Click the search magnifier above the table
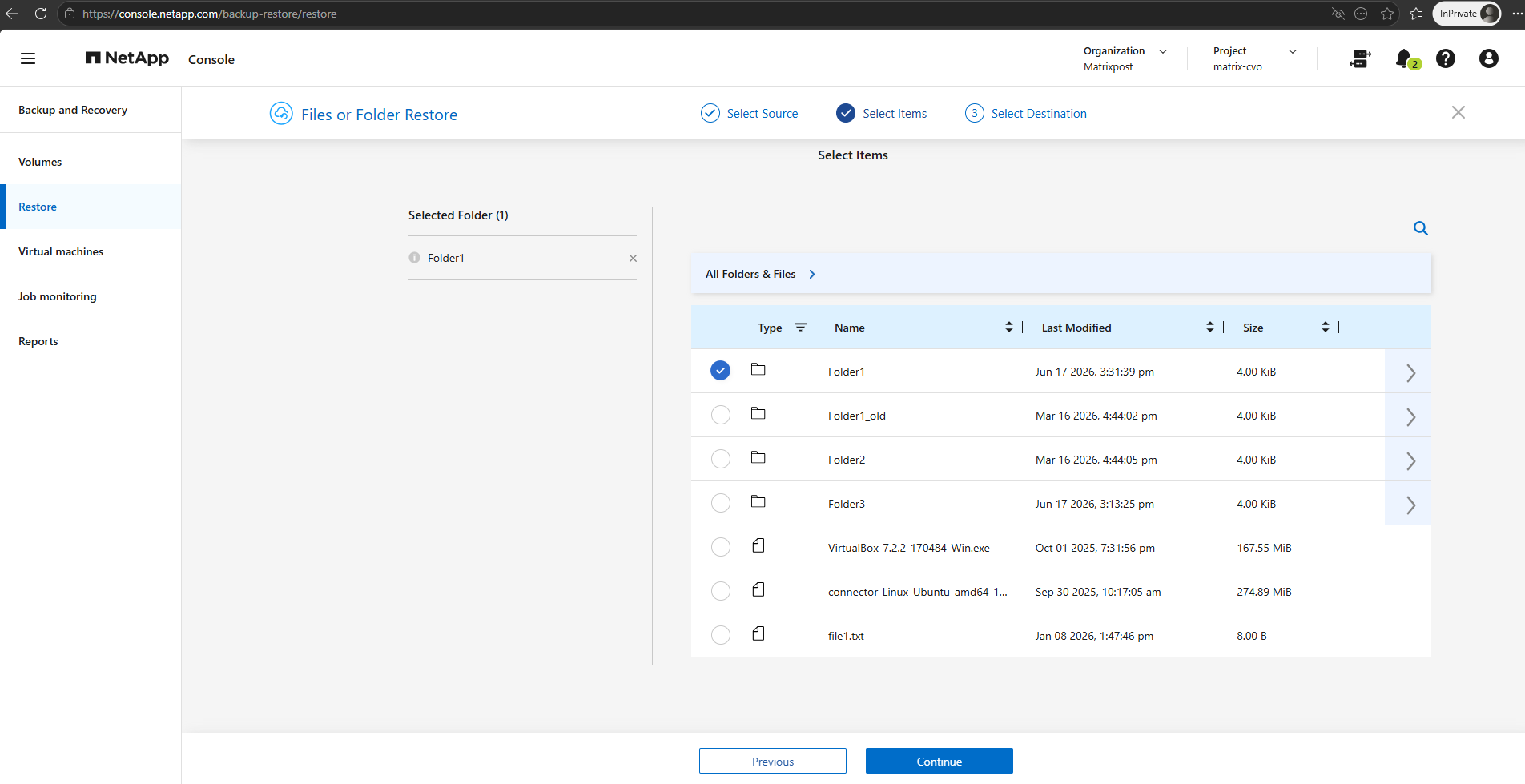This screenshot has width=1525, height=784. (x=1421, y=228)
